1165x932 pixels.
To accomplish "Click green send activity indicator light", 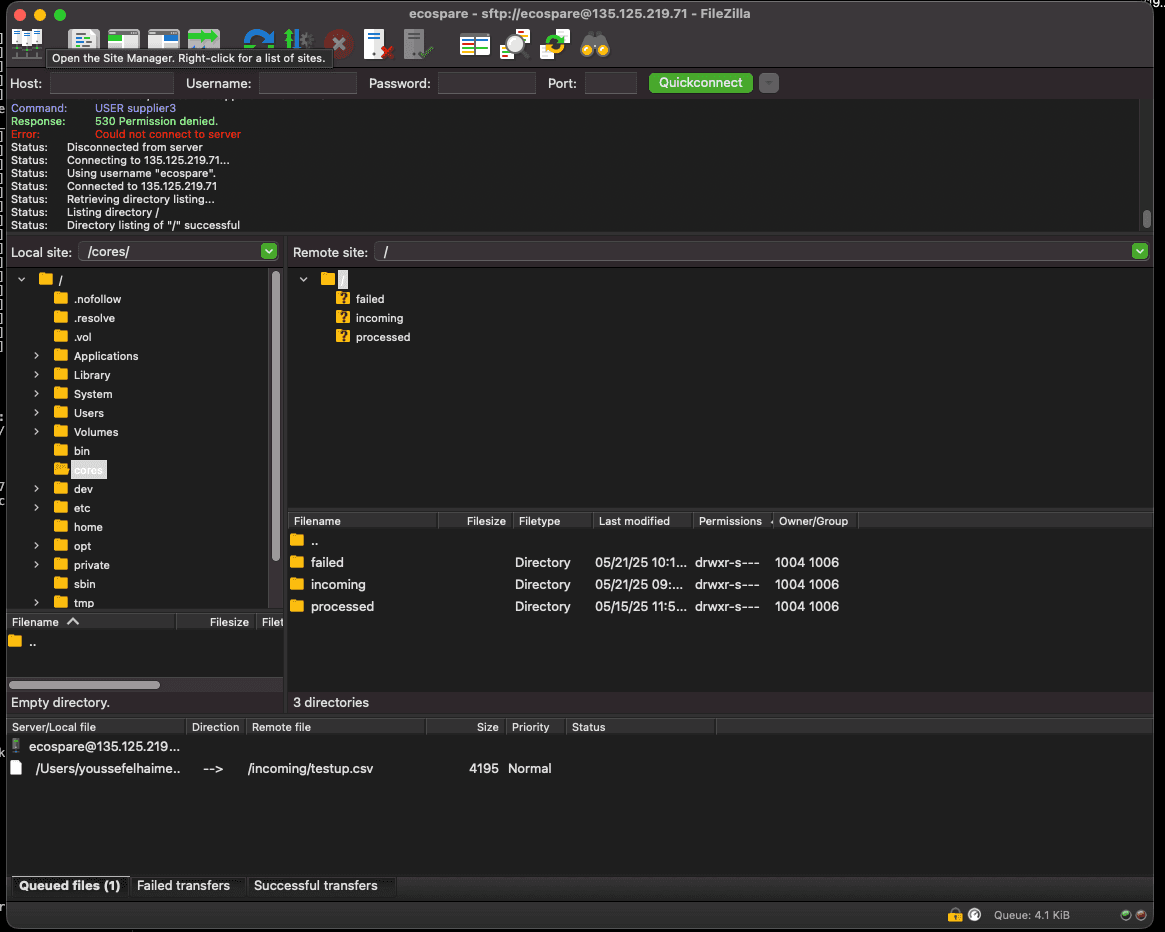I will click(x=1126, y=915).
